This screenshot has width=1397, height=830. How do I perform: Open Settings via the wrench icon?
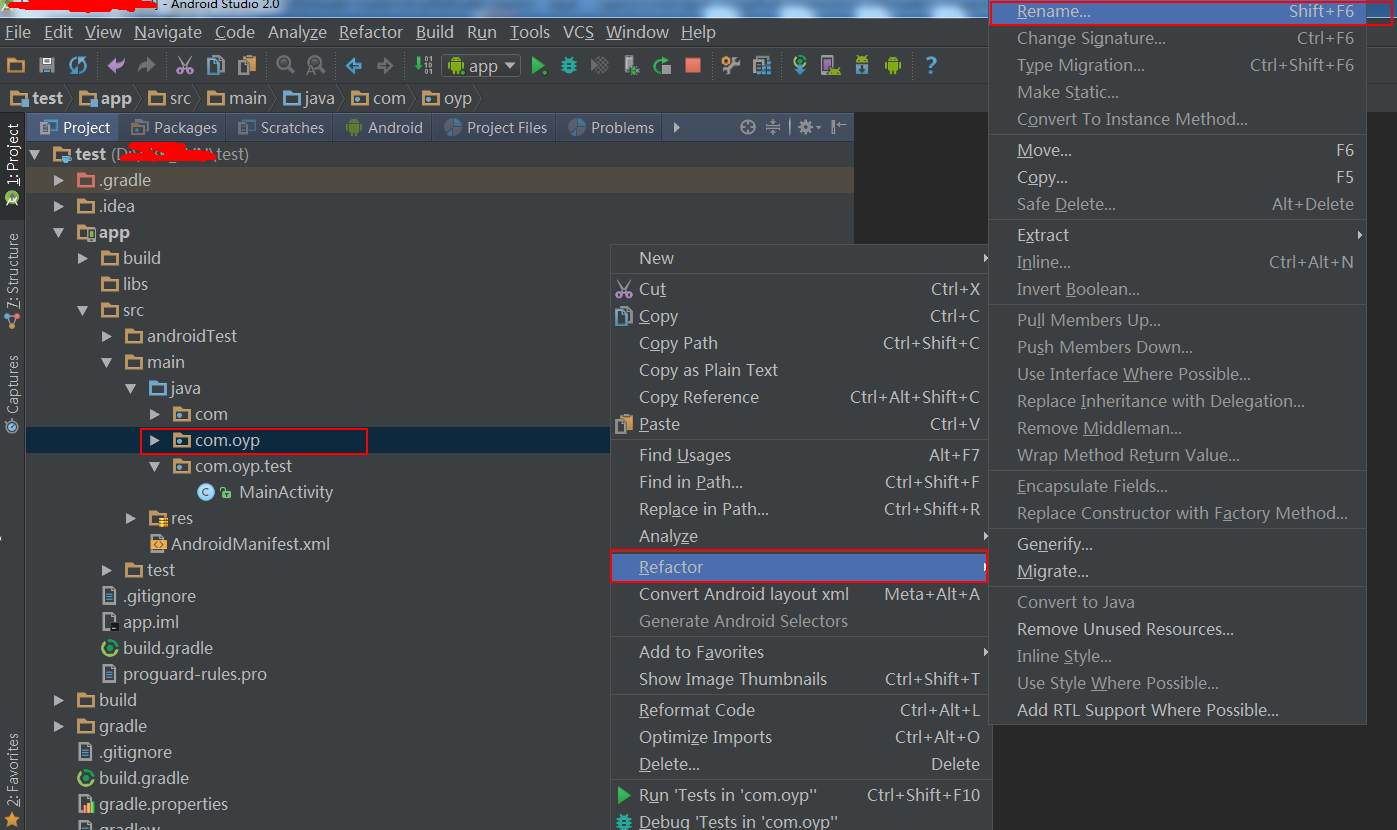coord(731,65)
